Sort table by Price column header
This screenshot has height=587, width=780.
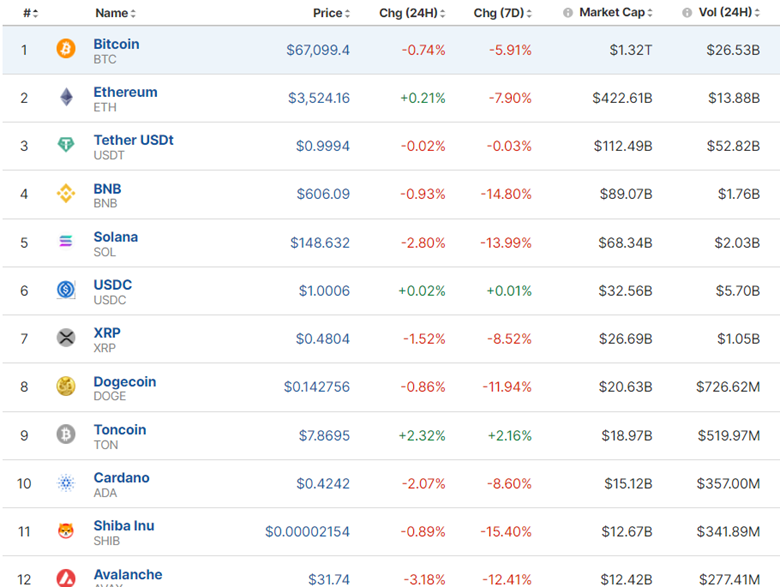331,13
